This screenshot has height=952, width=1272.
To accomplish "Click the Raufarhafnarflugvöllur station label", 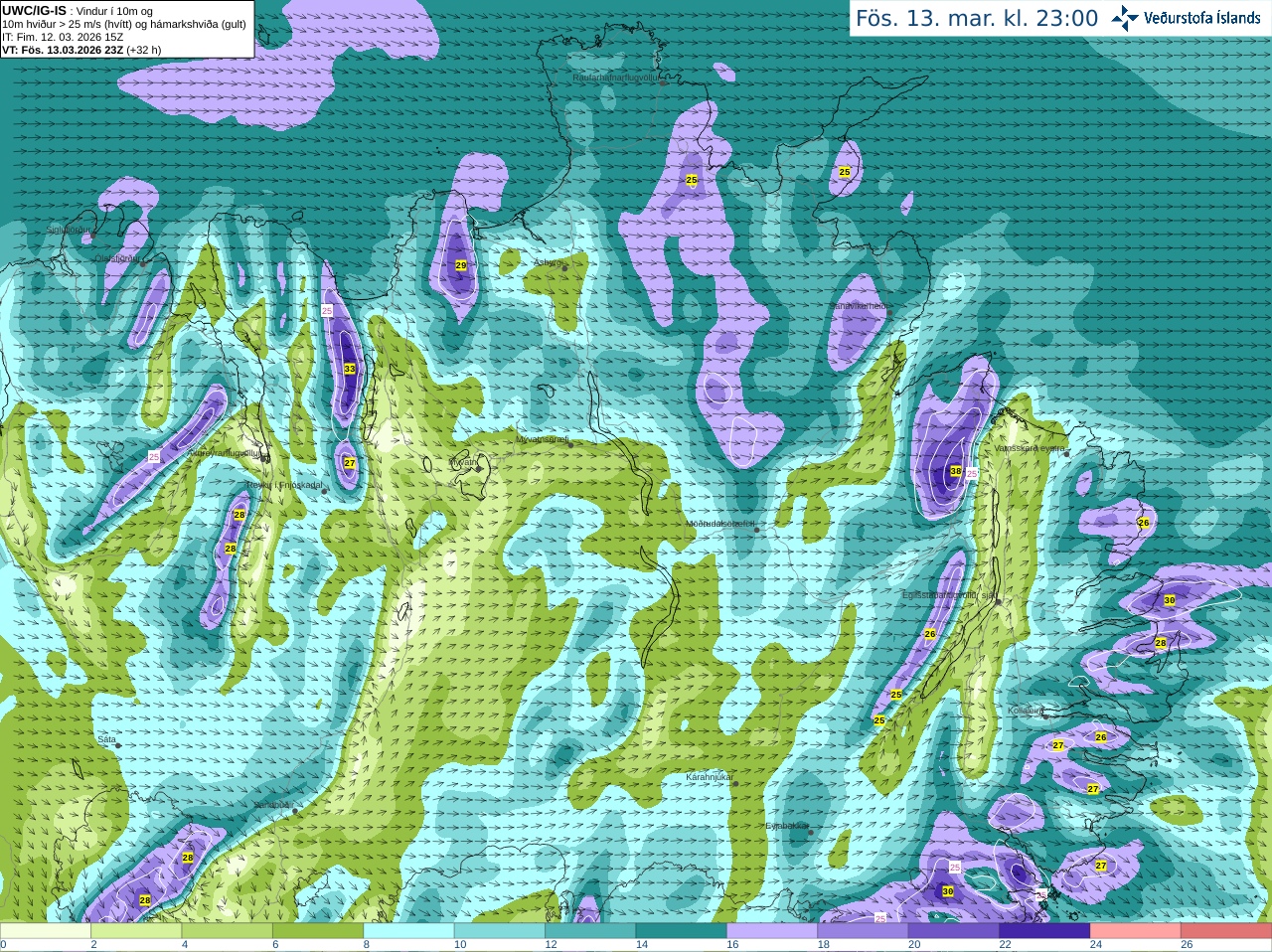I will click(616, 78).
